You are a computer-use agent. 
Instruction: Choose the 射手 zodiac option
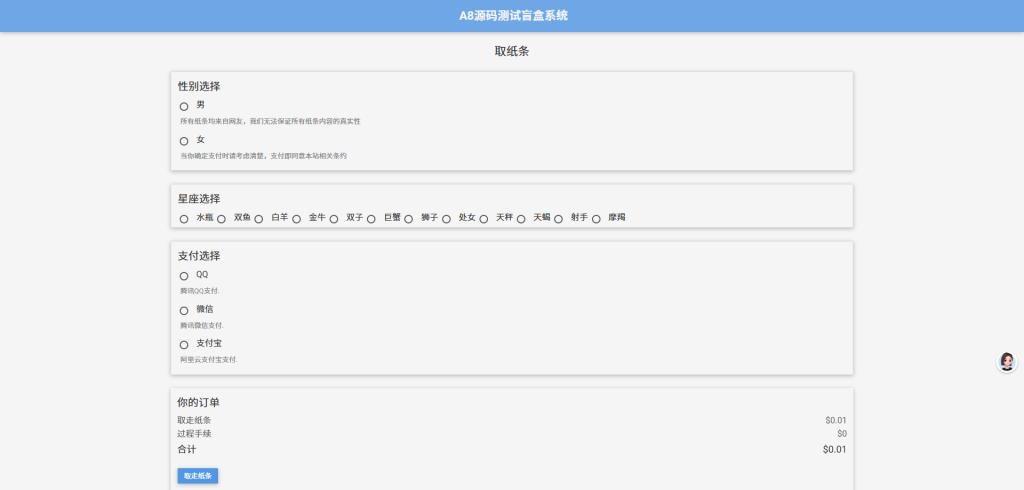point(558,219)
